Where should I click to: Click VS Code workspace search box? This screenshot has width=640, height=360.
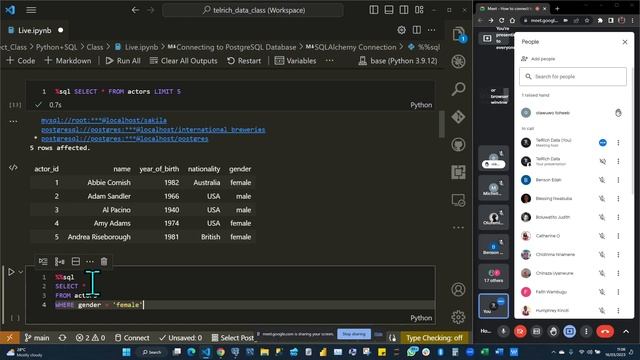pyautogui.click(x=253, y=10)
